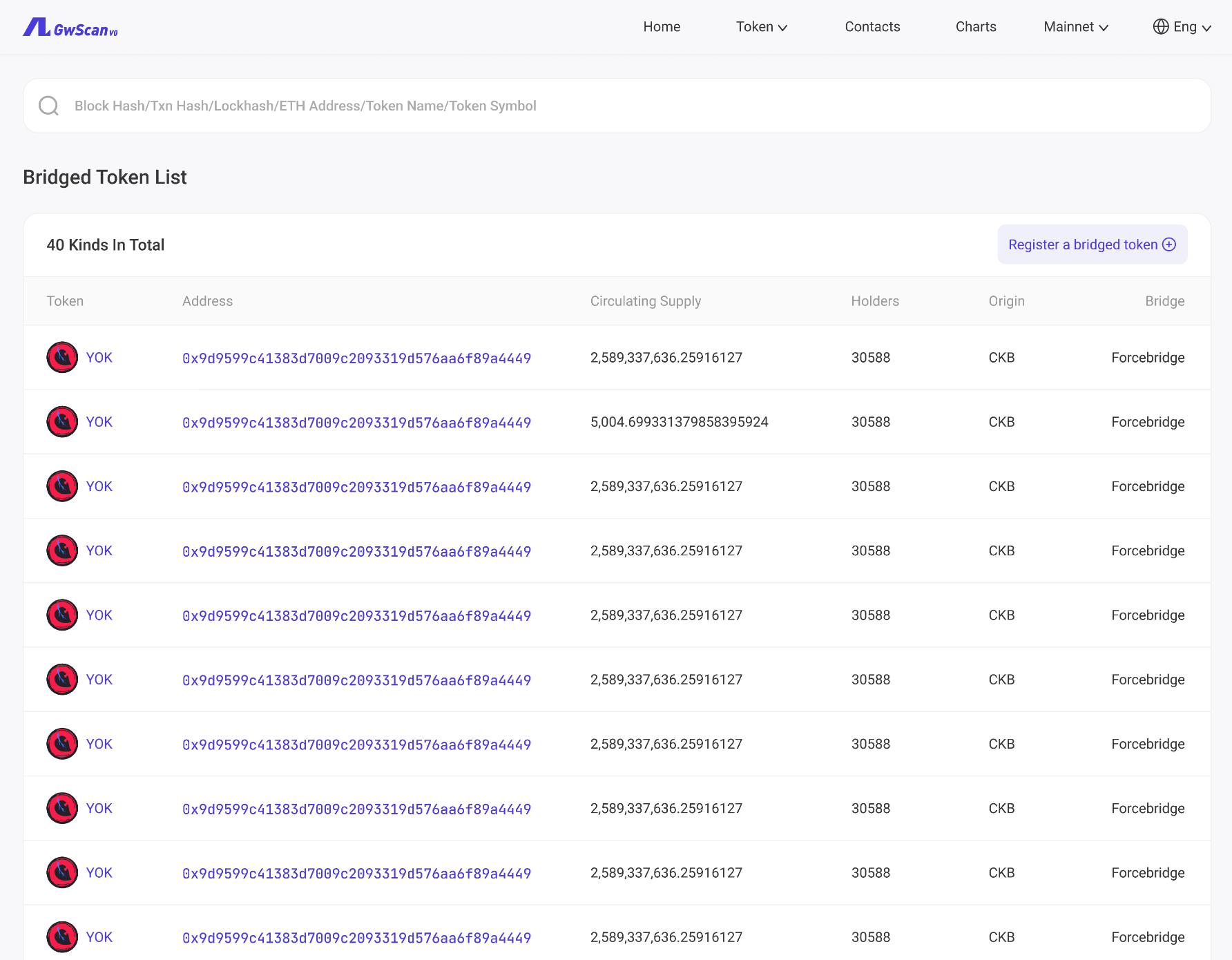The height and width of the screenshot is (960, 1232).
Task: Click the YOK token name link in row two
Action: pyautogui.click(x=99, y=421)
